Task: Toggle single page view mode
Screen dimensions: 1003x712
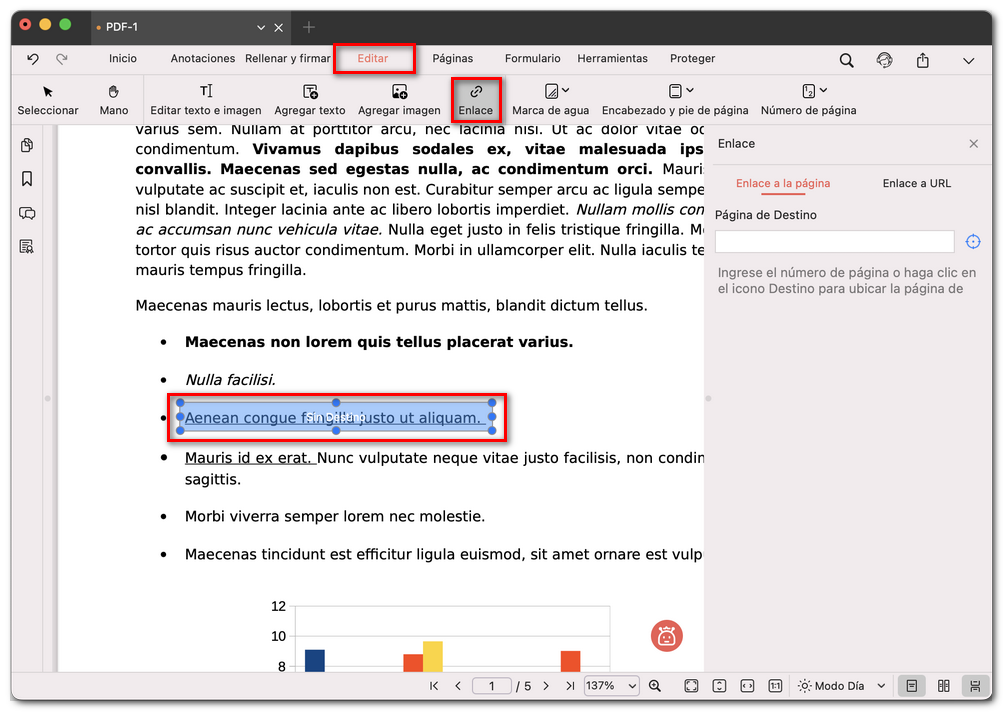Action: (x=911, y=686)
